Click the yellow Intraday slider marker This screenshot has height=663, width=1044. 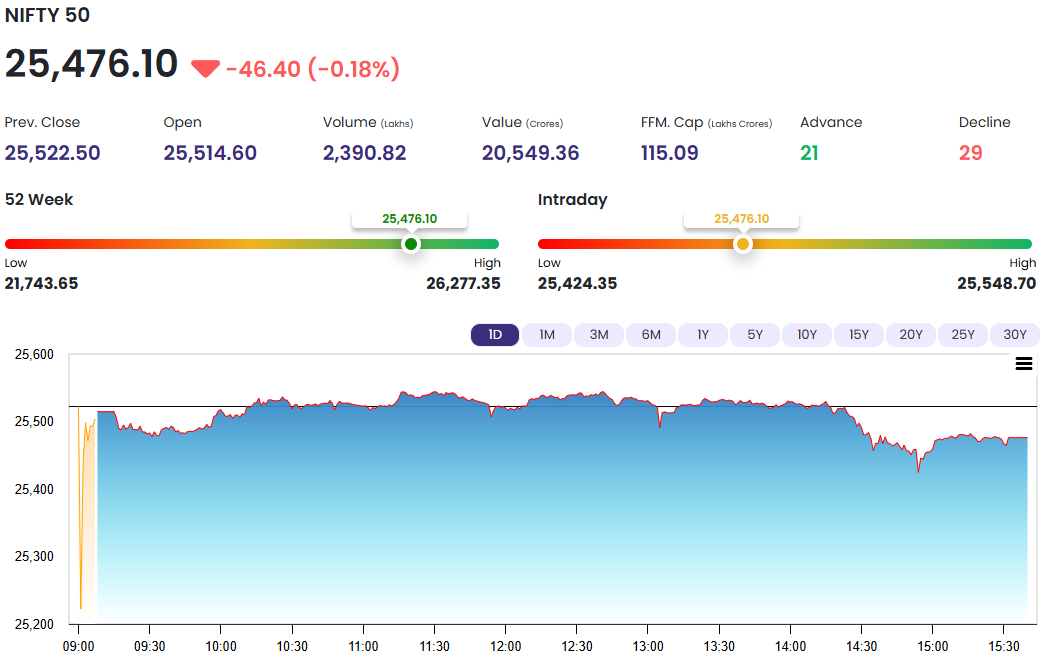(742, 244)
